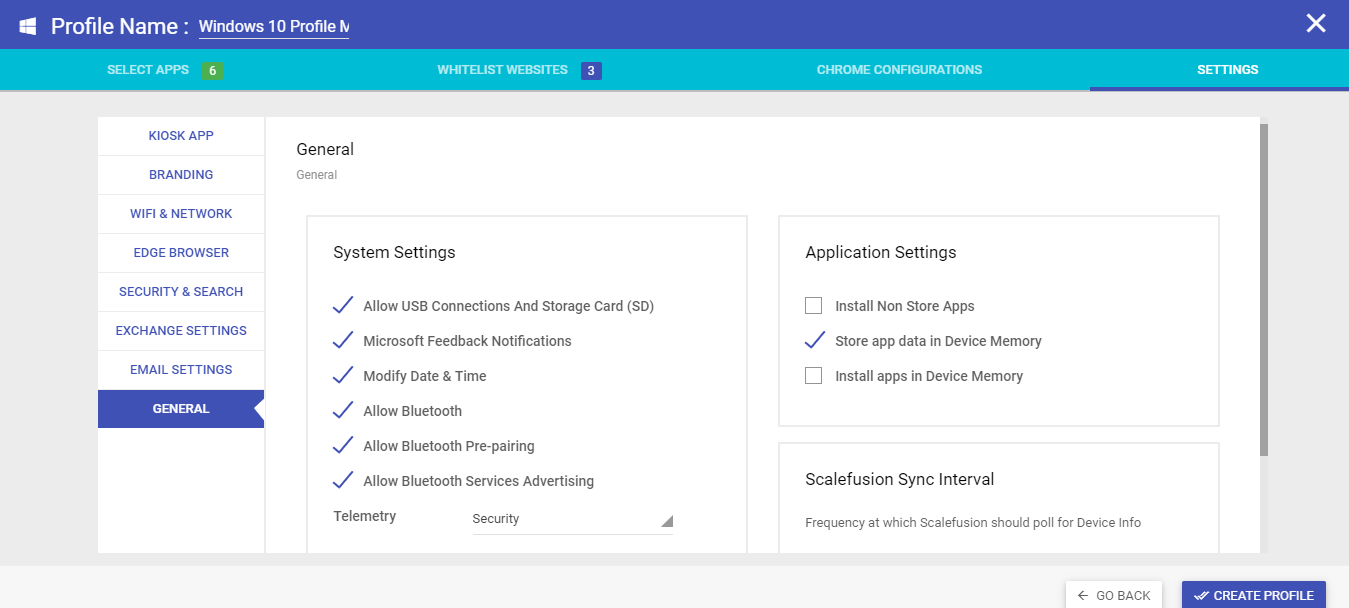
Task: Open Kiosk App settings section
Action: pyautogui.click(x=181, y=136)
